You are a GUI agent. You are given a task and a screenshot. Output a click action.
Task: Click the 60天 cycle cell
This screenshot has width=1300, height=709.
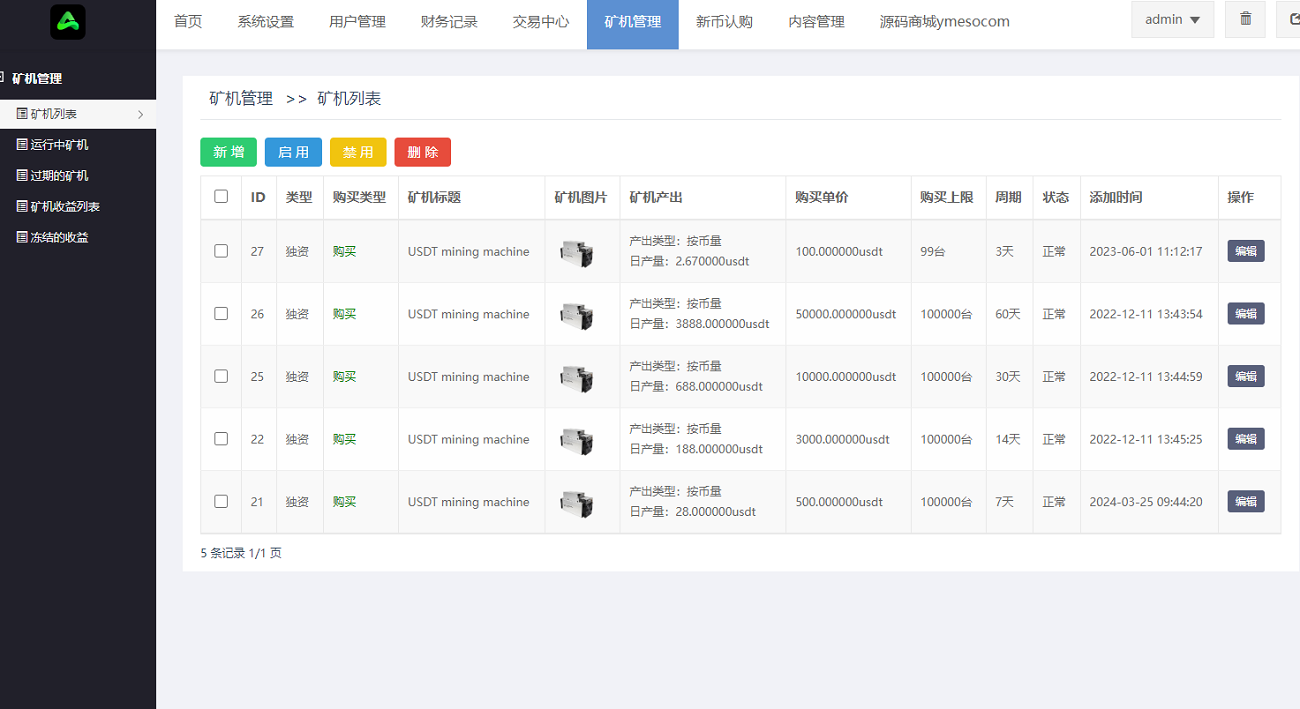(x=1008, y=314)
